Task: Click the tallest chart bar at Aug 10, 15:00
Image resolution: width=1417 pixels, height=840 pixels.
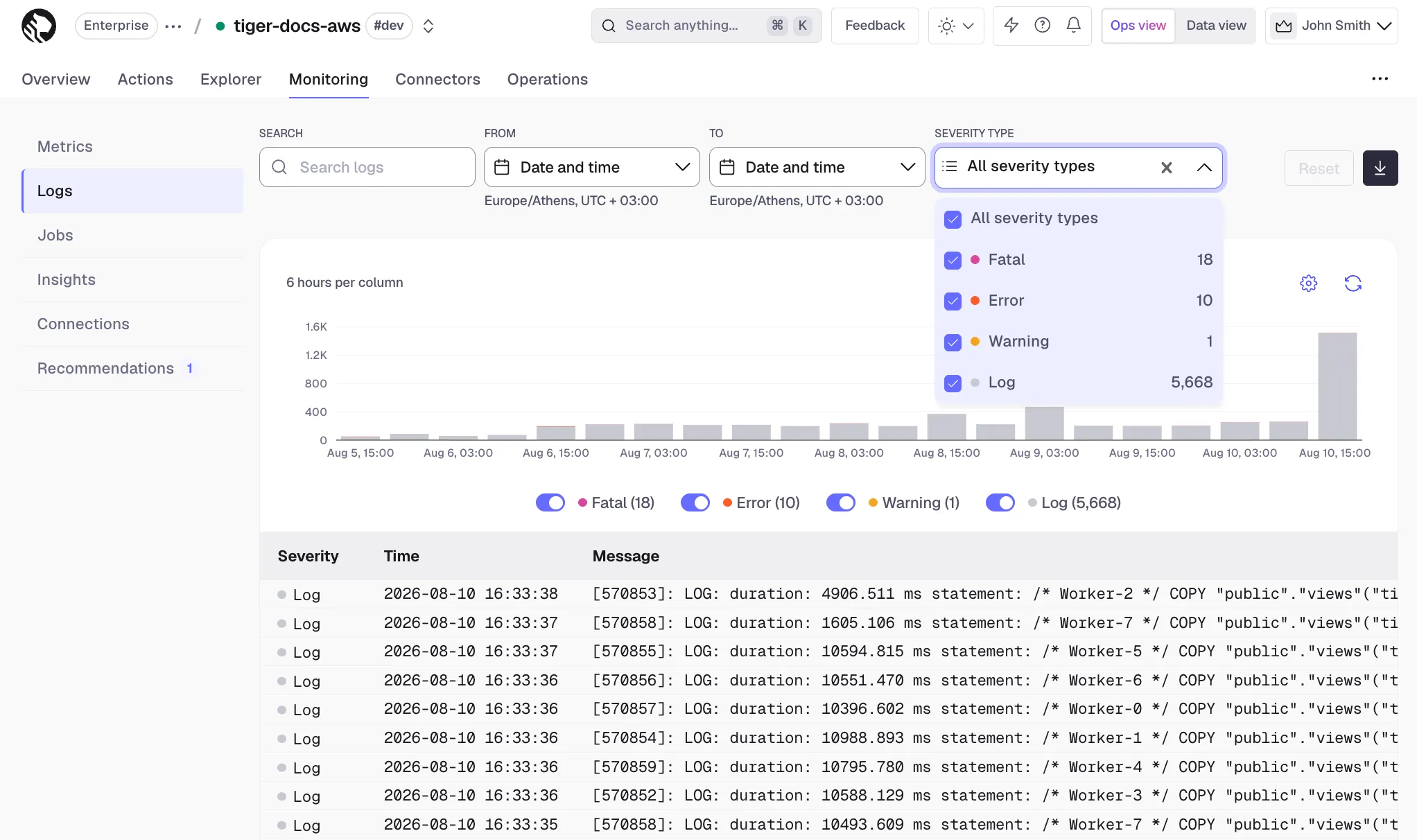Action: pyautogui.click(x=1337, y=386)
